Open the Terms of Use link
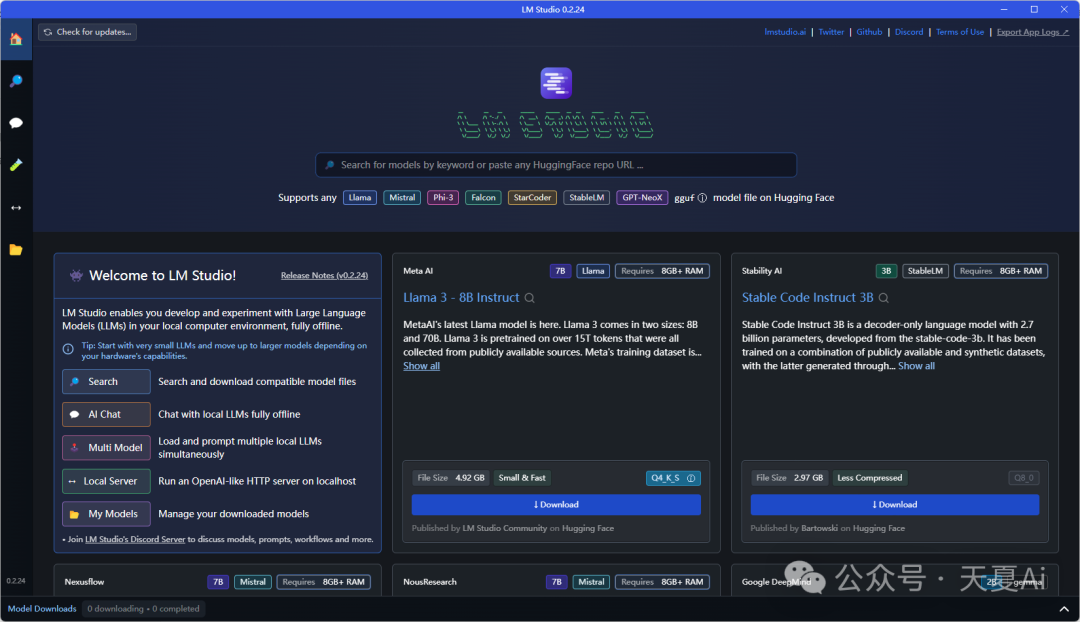 tap(959, 32)
